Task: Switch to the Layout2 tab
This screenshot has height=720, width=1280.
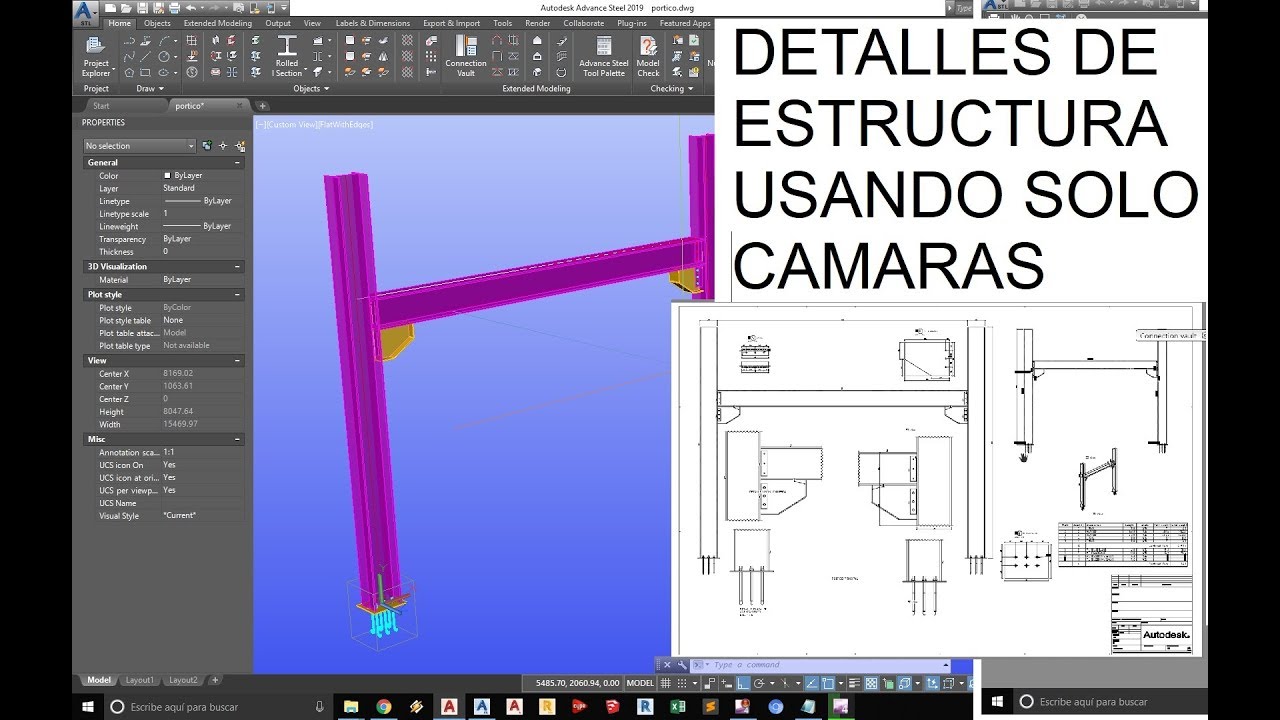Action: pos(182,680)
